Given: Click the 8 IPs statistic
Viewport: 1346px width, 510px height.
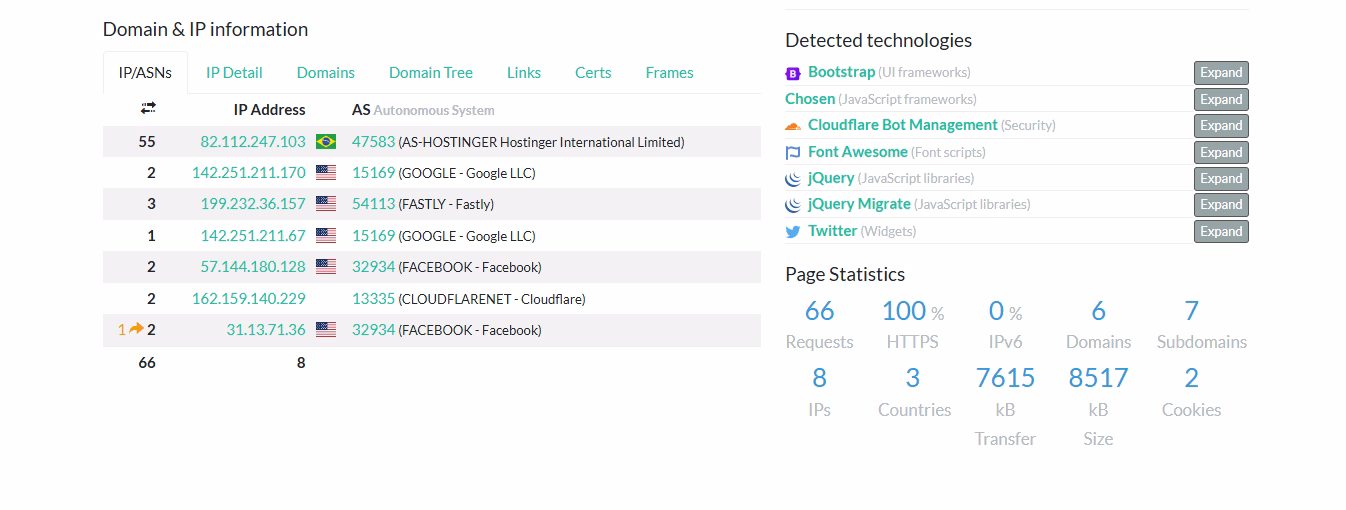Looking at the screenshot, I should click(819, 392).
